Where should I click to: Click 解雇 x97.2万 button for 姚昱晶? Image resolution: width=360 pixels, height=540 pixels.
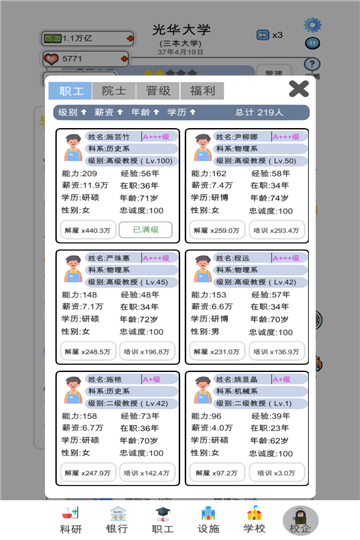pos(217,473)
